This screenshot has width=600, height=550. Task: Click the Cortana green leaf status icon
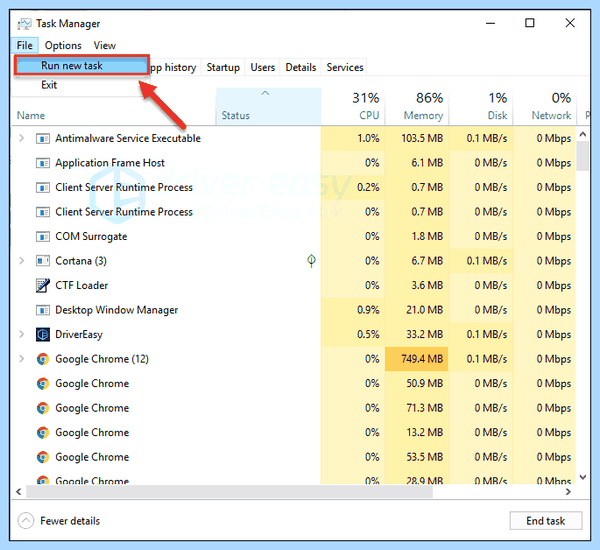tap(311, 261)
